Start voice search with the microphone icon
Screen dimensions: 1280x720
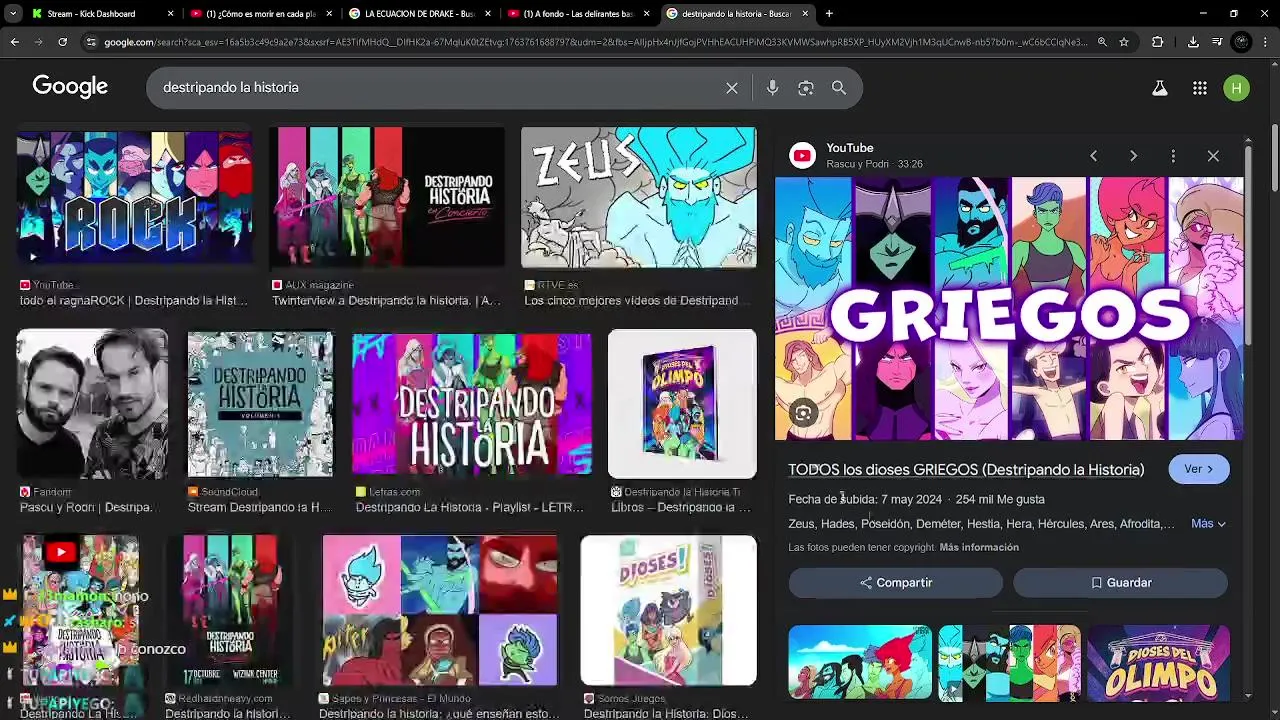click(772, 88)
